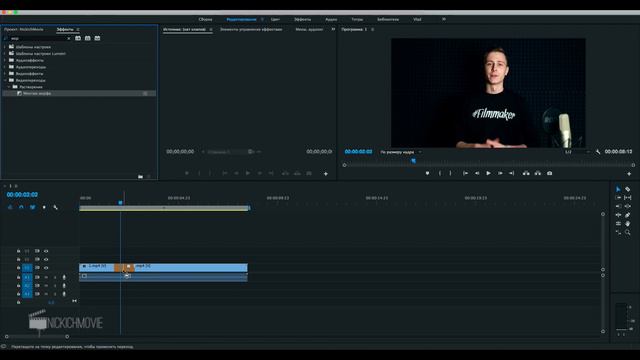Expand the Шаблоны настроек folder
Image resolution: width=640 pixels, height=360 pixels.
(5, 47)
